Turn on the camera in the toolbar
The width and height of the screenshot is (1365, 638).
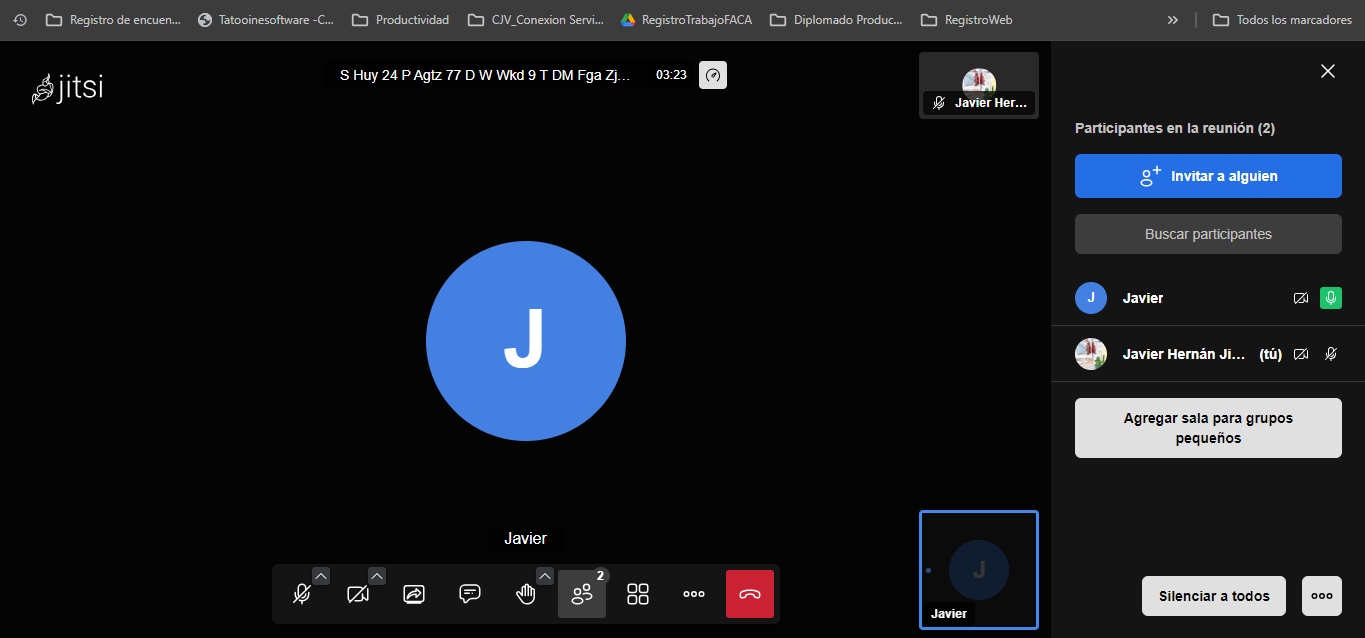coord(357,594)
